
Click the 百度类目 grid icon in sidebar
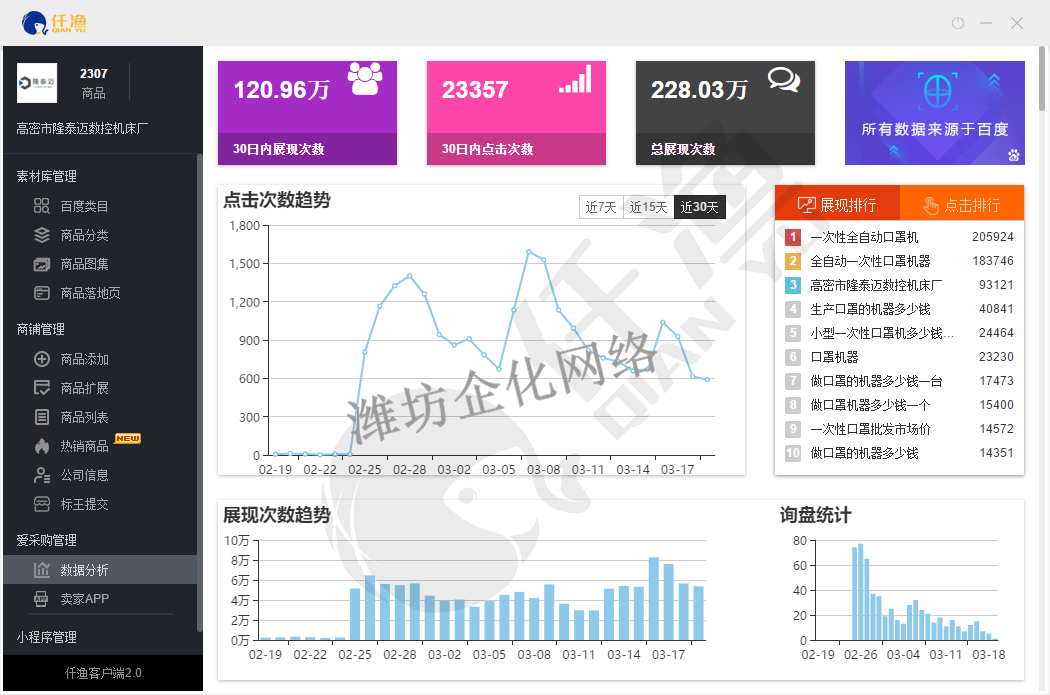pos(41,206)
